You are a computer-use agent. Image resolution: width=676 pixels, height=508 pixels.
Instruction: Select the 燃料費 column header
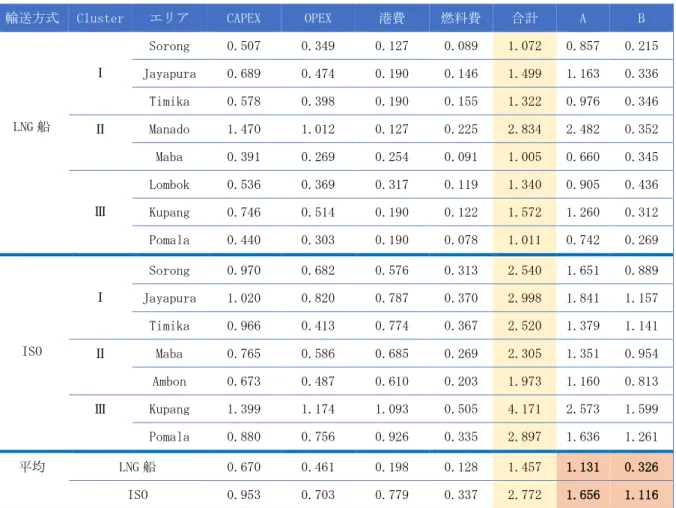(460, 18)
